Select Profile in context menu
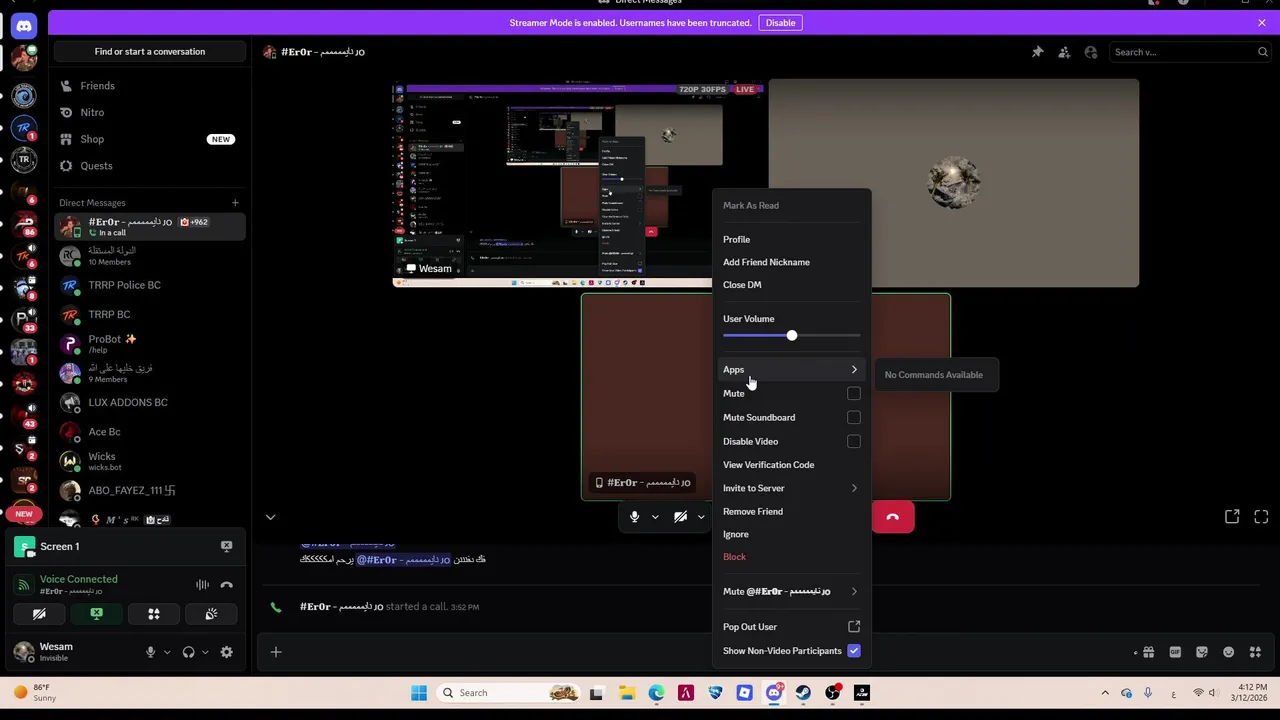1280x720 pixels. point(791,239)
